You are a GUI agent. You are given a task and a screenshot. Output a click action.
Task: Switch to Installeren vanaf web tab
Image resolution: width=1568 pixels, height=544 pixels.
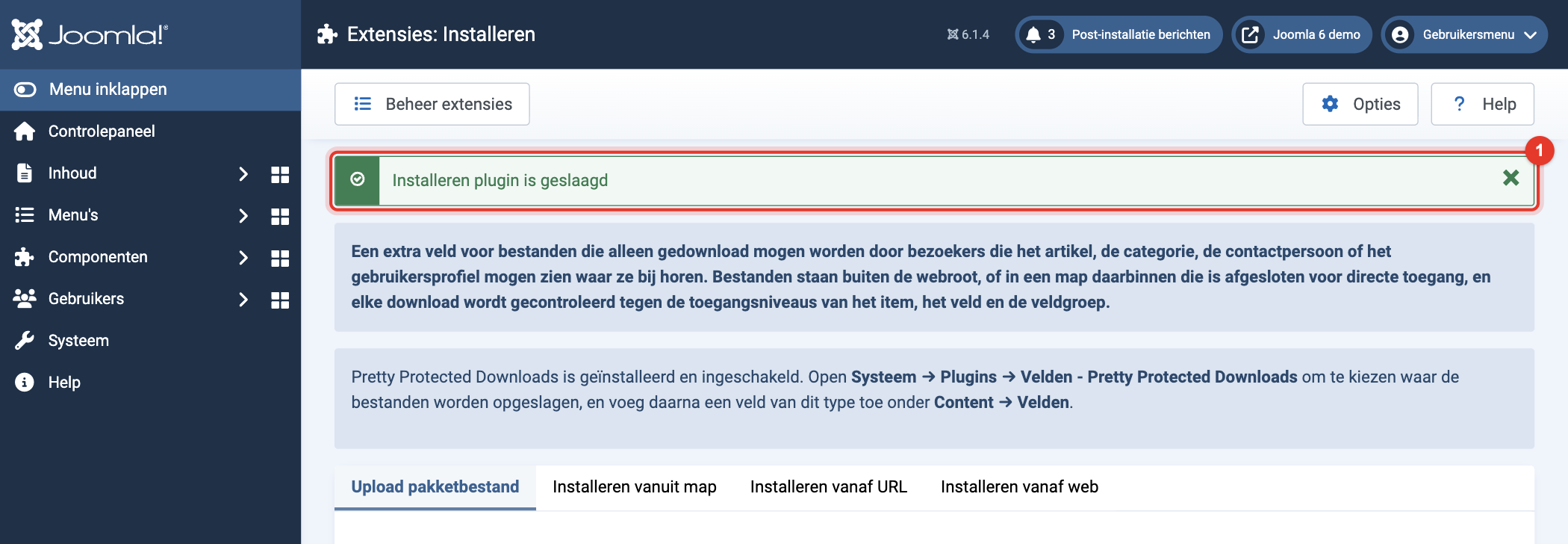tap(1020, 487)
